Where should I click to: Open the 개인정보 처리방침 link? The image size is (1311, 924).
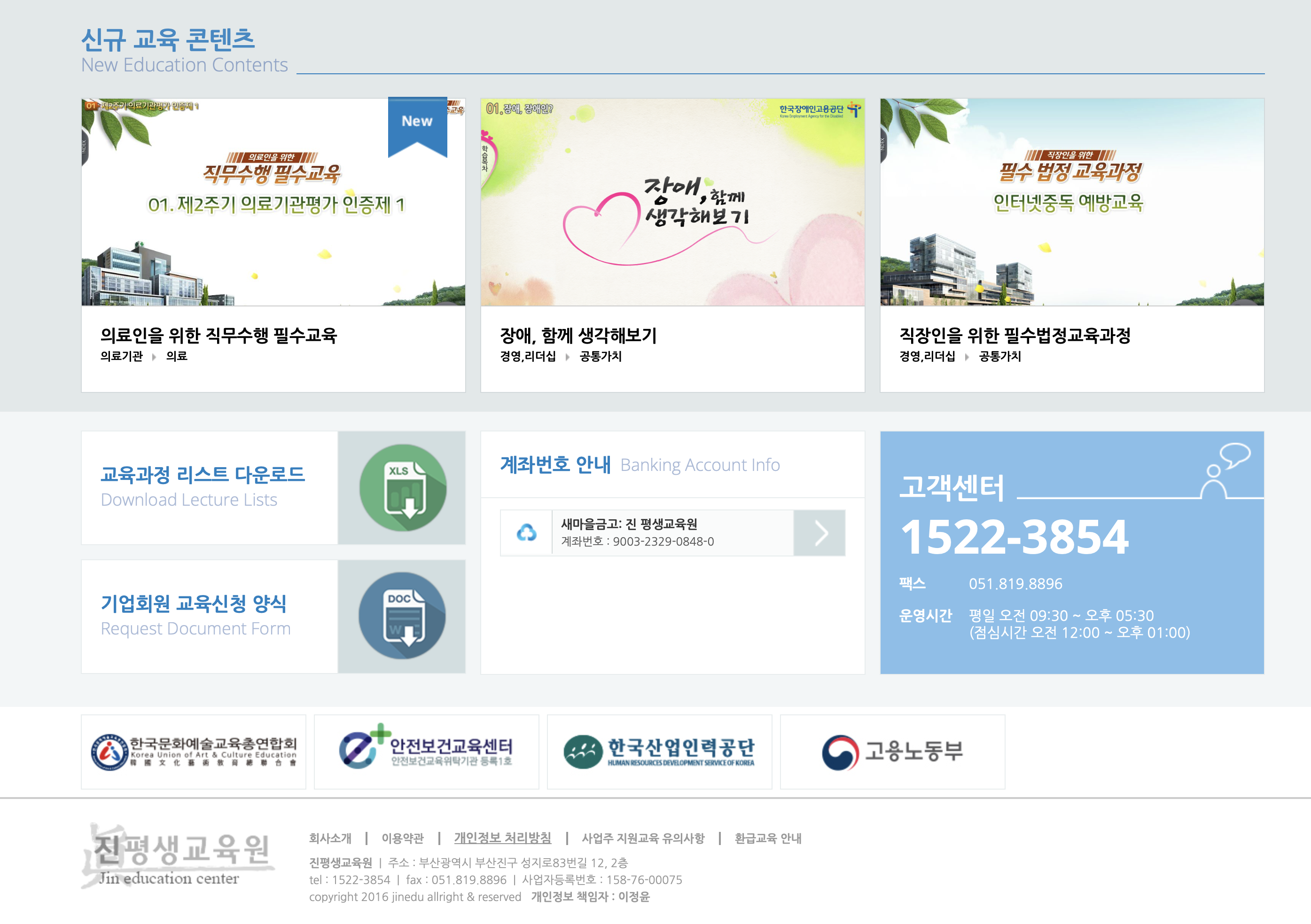click(502, 838)
